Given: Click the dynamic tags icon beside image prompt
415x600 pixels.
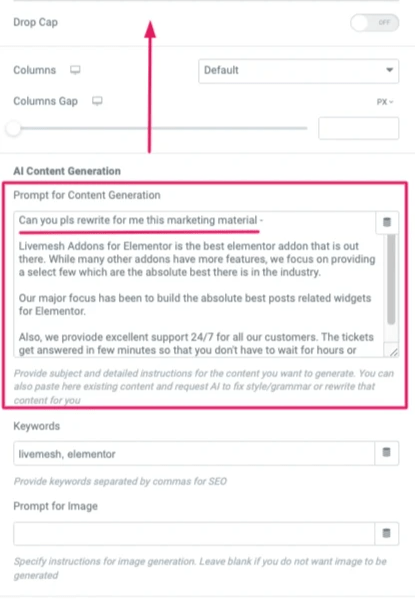Looking at the screenshot, I should tap(386, 533).
